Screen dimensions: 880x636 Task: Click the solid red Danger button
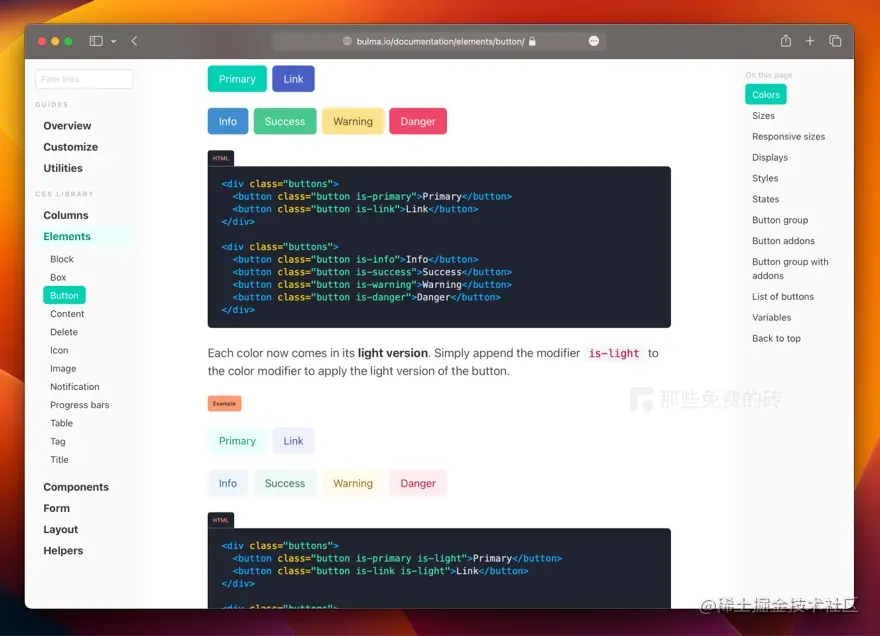pos(418,121)
